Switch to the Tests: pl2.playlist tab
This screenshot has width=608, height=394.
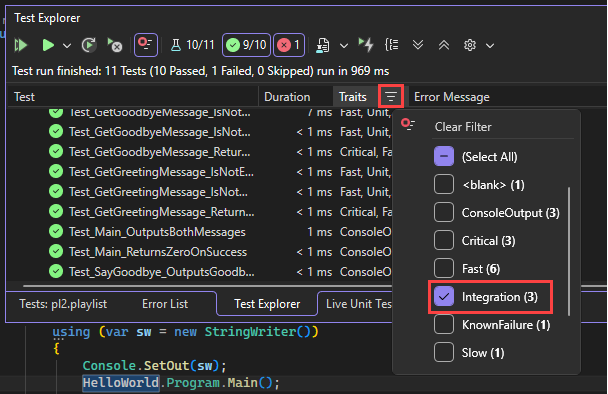pos(63,304)
